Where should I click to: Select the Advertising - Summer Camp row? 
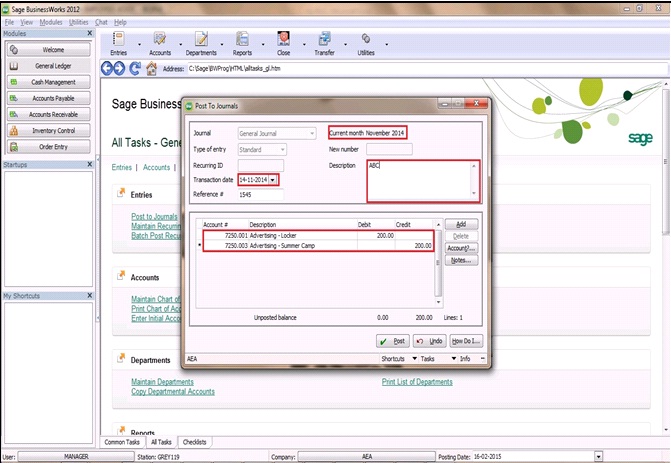click(318, 246)
